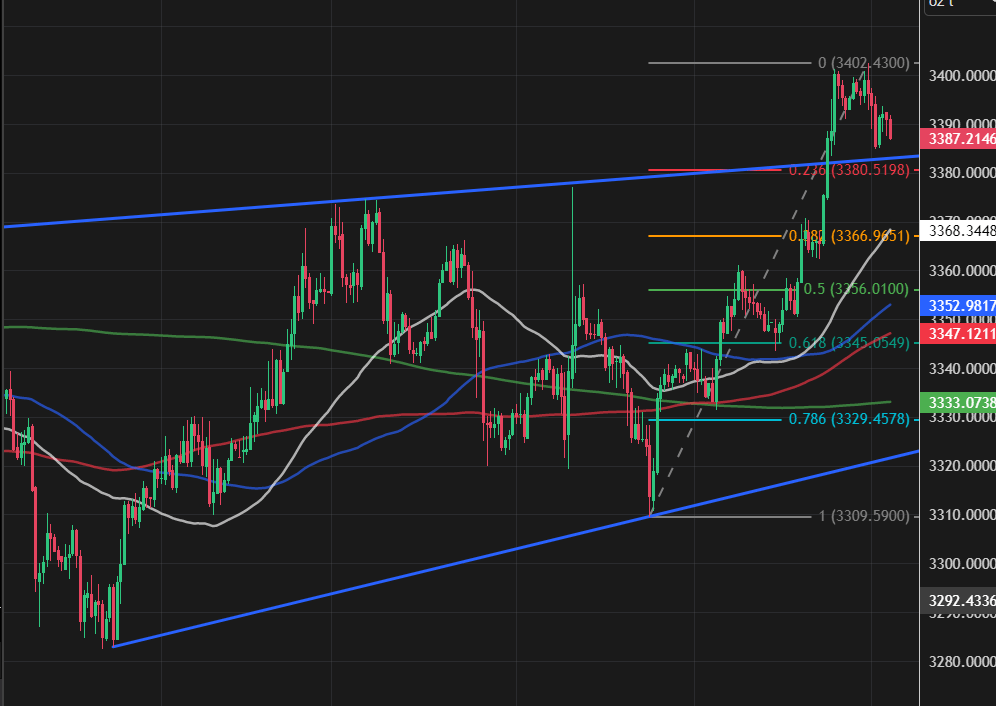Click the 0.786 (3329.4578) Fibonacci label

(x=849, y=419)
